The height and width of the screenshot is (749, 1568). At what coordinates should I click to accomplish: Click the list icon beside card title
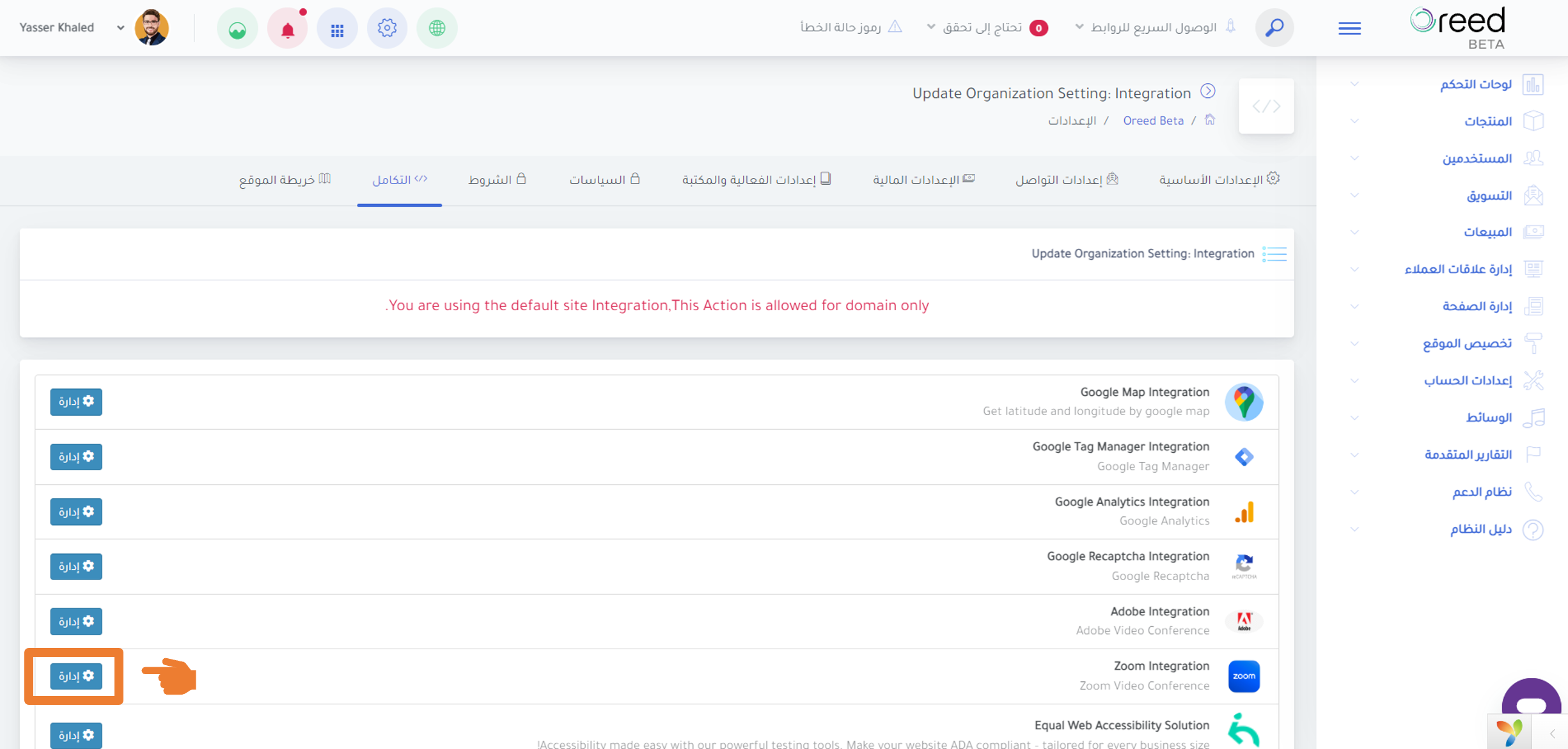(x=1274, y=254)
